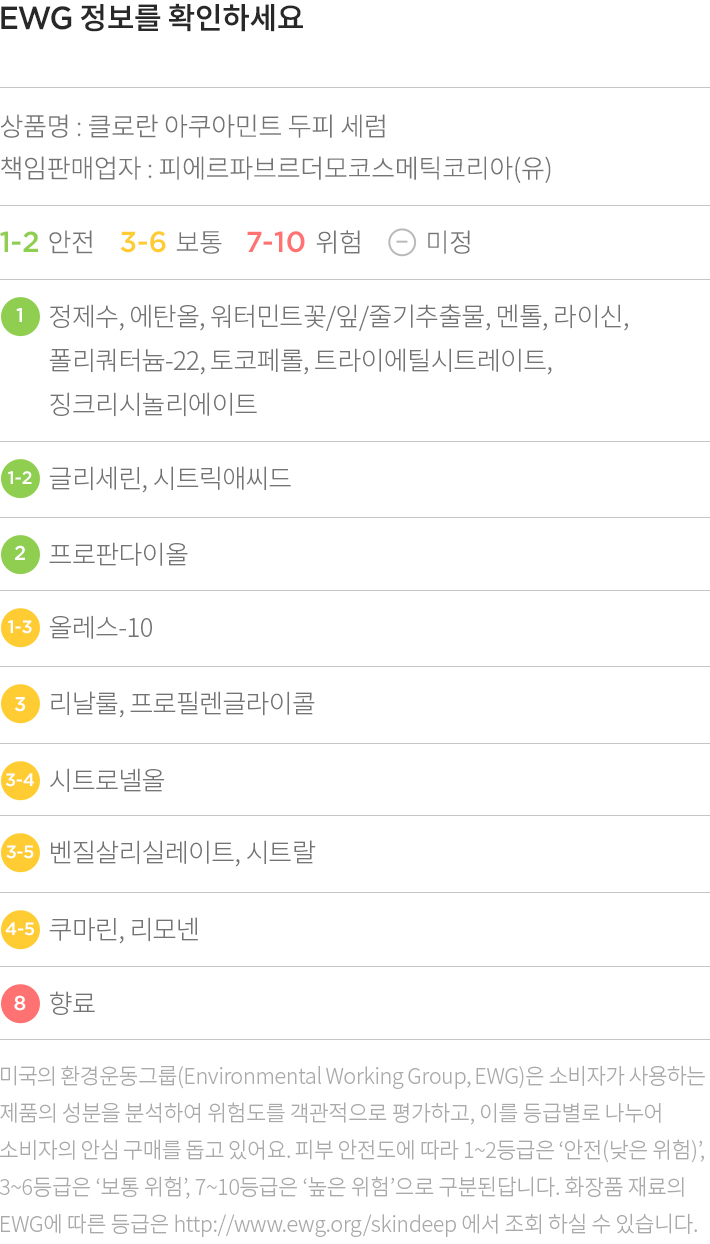Select the yellow 4-5 grade badge
This screenshot has width=710, height=1244.
(20, 929)
